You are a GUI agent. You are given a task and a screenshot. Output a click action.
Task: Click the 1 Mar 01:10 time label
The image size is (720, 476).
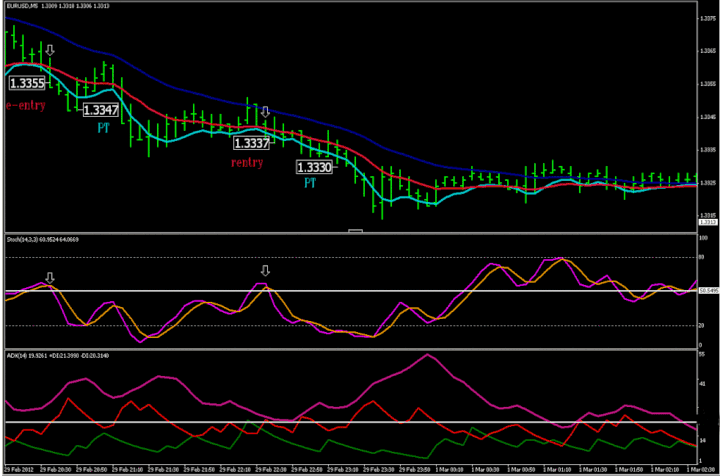[557, 470]
